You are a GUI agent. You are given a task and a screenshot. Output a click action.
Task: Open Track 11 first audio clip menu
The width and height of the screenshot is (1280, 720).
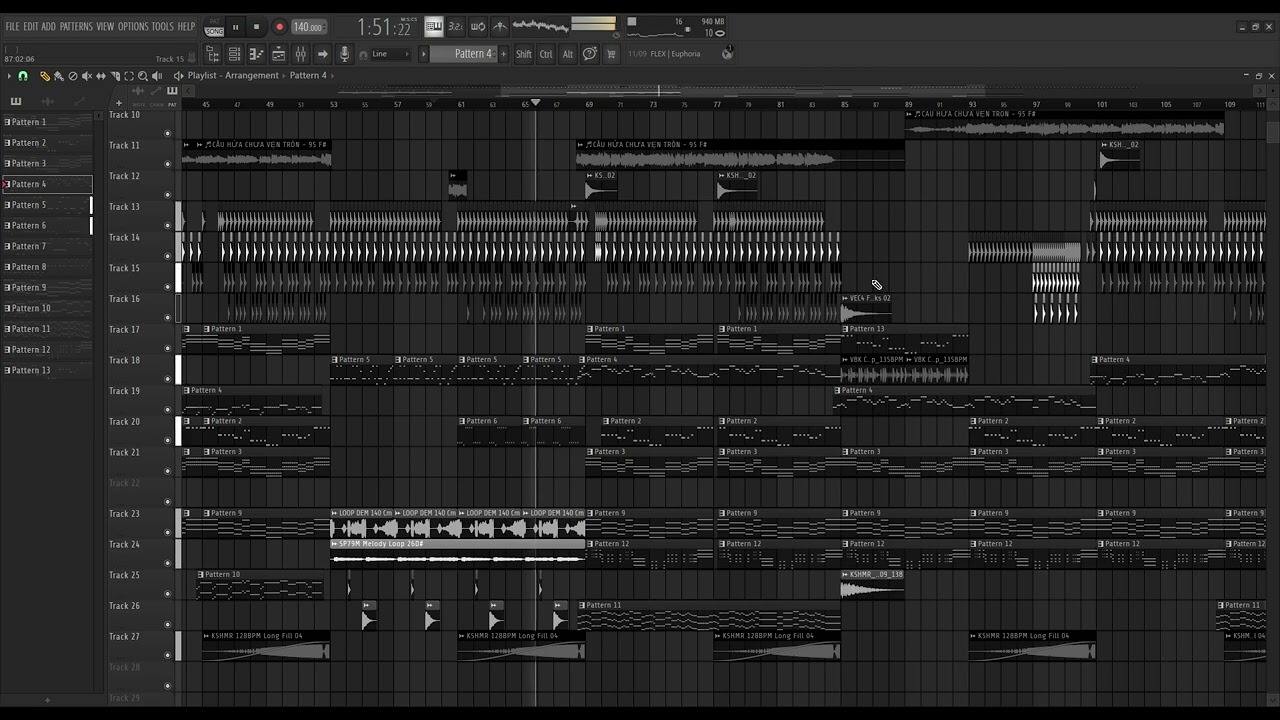tap(186, 145)
